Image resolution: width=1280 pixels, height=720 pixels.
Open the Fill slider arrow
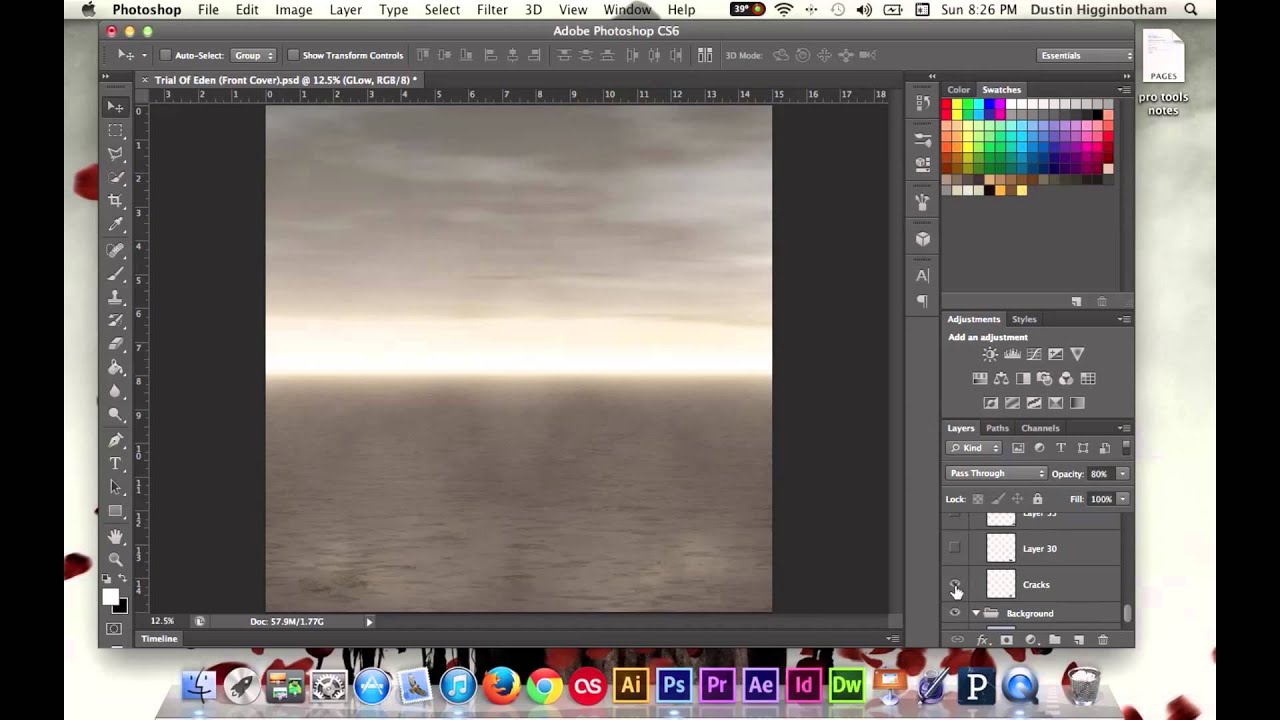coord(1123,499)
